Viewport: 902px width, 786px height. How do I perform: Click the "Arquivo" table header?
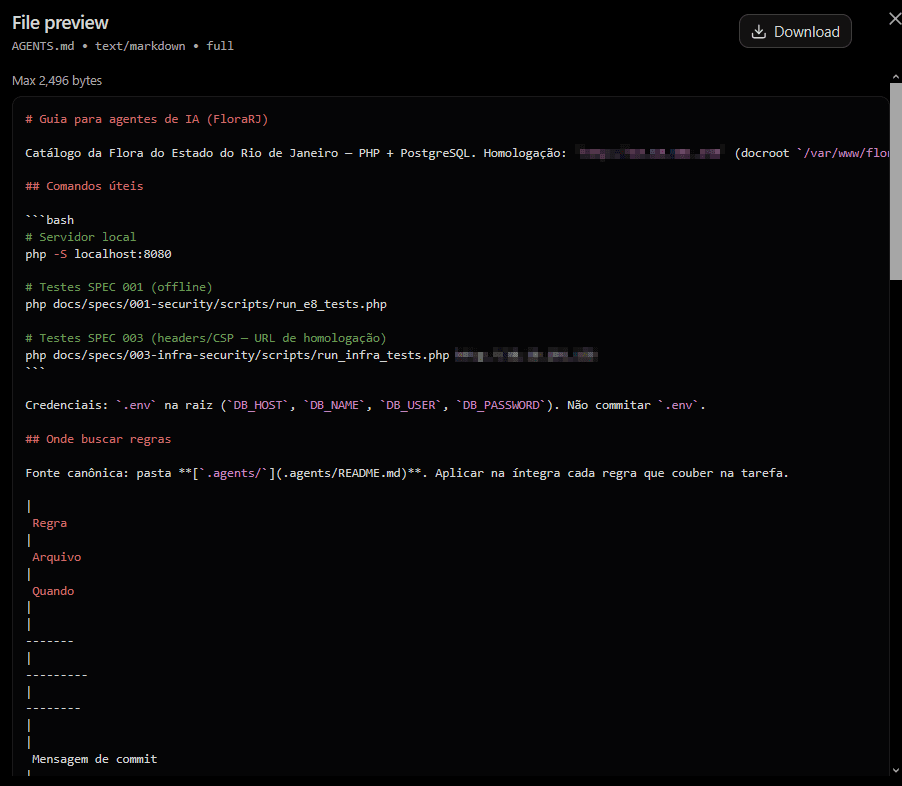(x=56, y=558)
